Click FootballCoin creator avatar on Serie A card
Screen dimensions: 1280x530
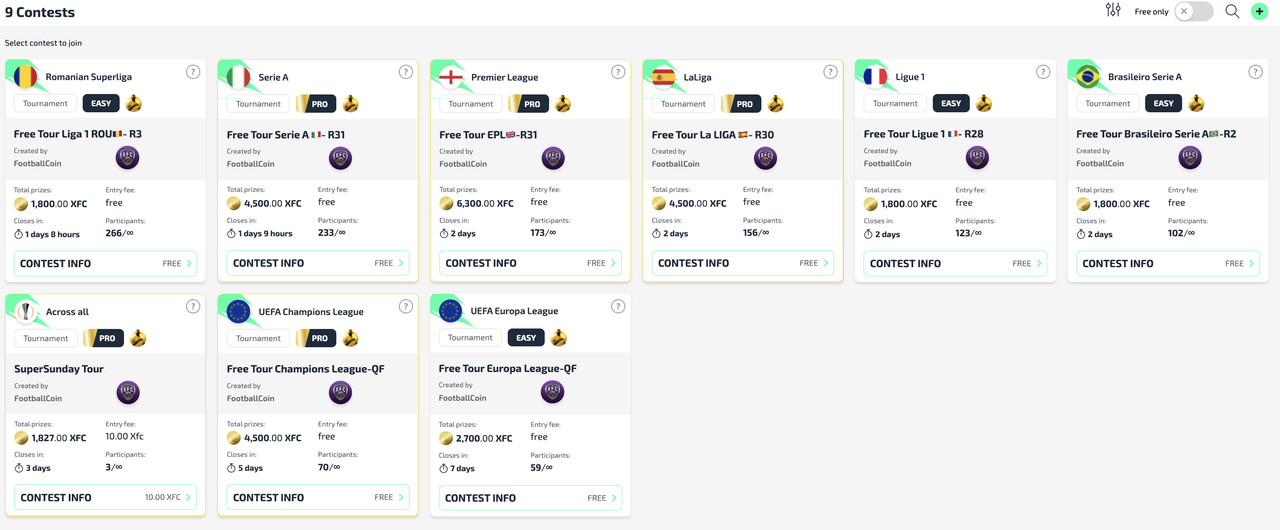coord(340,157)
